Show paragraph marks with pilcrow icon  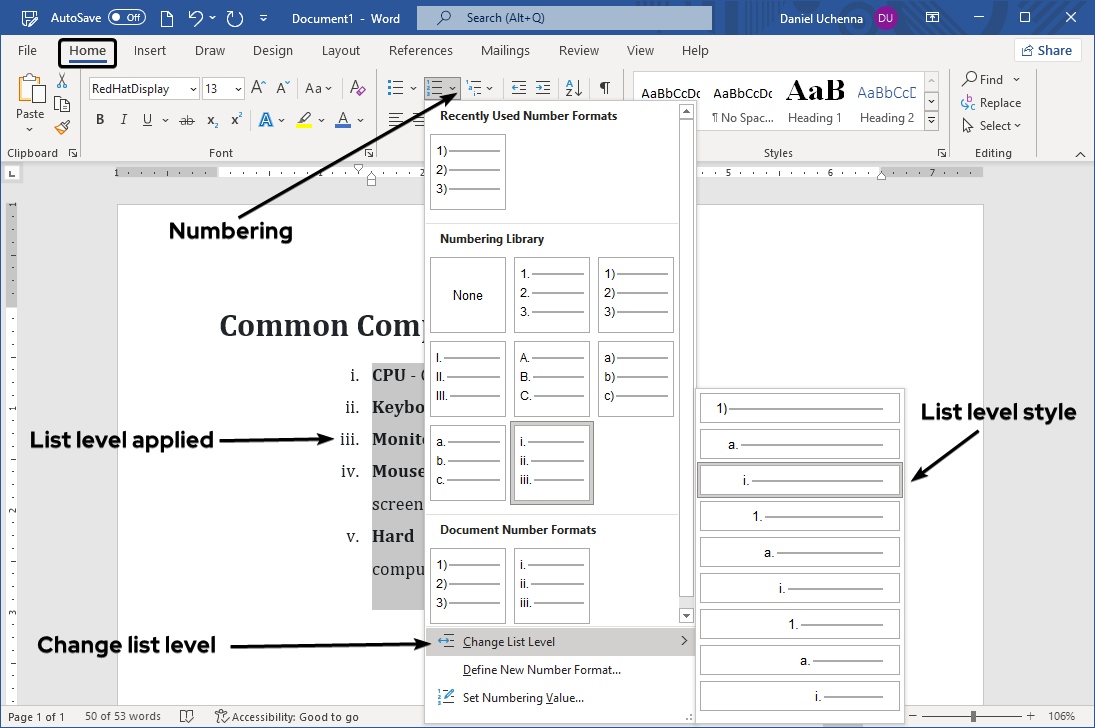click(x=605, y=88)
